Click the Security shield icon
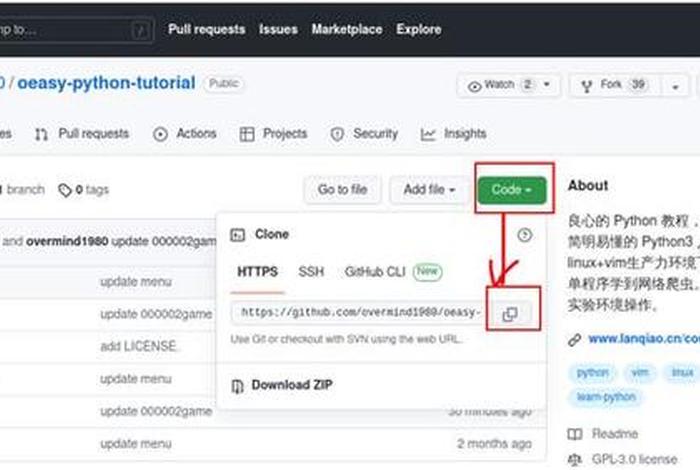700x470 pixels. pos(337,134)
